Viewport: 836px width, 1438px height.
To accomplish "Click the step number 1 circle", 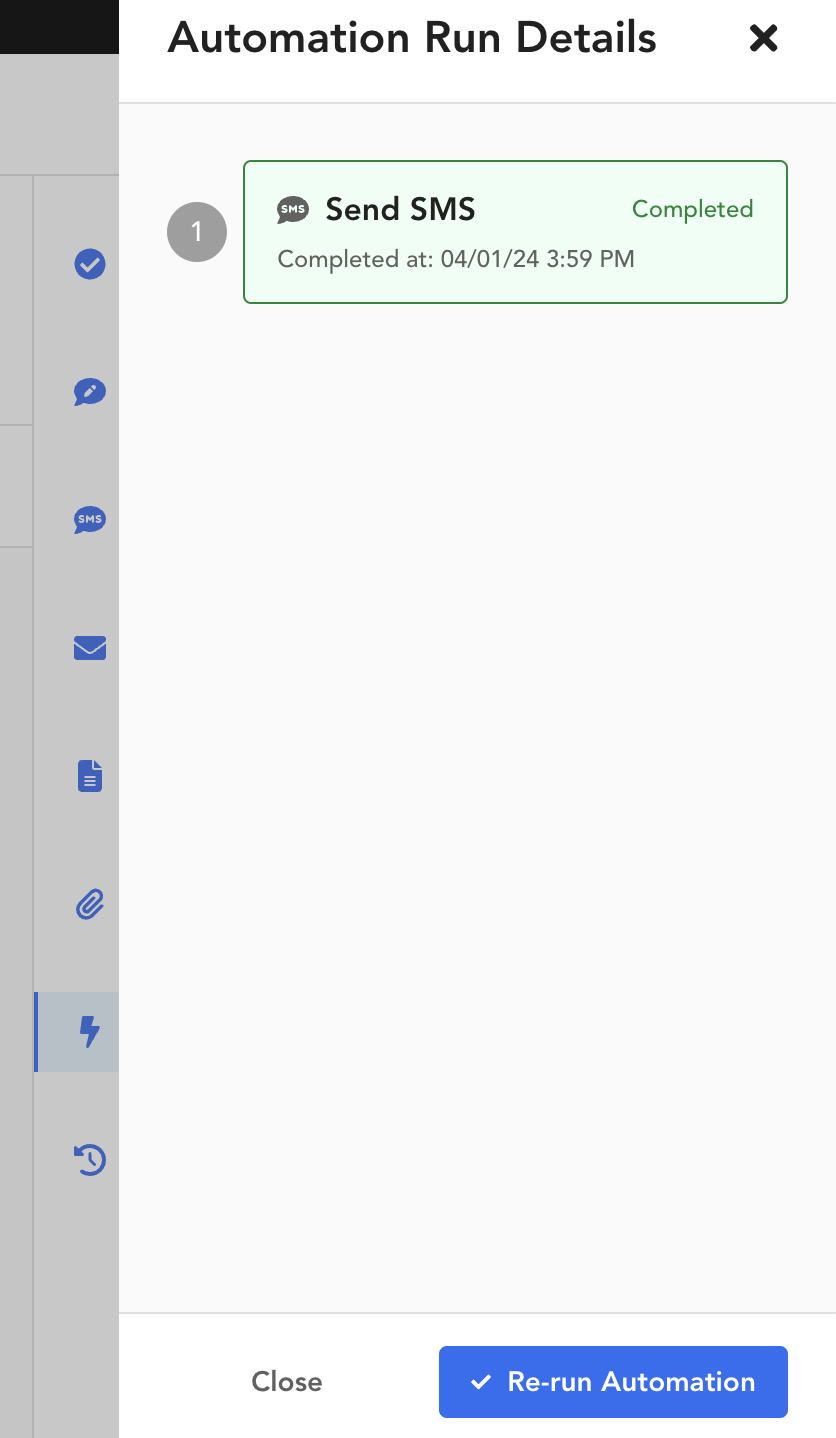I will click(197, 232).
